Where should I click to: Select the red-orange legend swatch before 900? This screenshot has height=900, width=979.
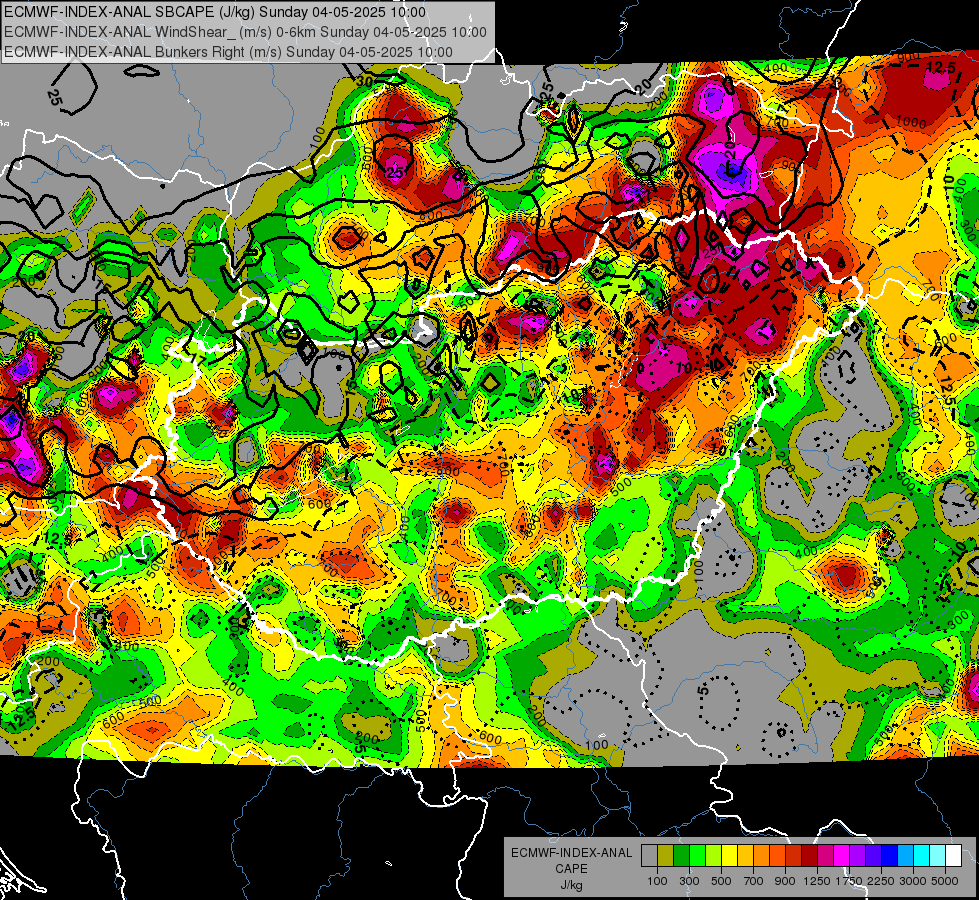coord(777,855)
